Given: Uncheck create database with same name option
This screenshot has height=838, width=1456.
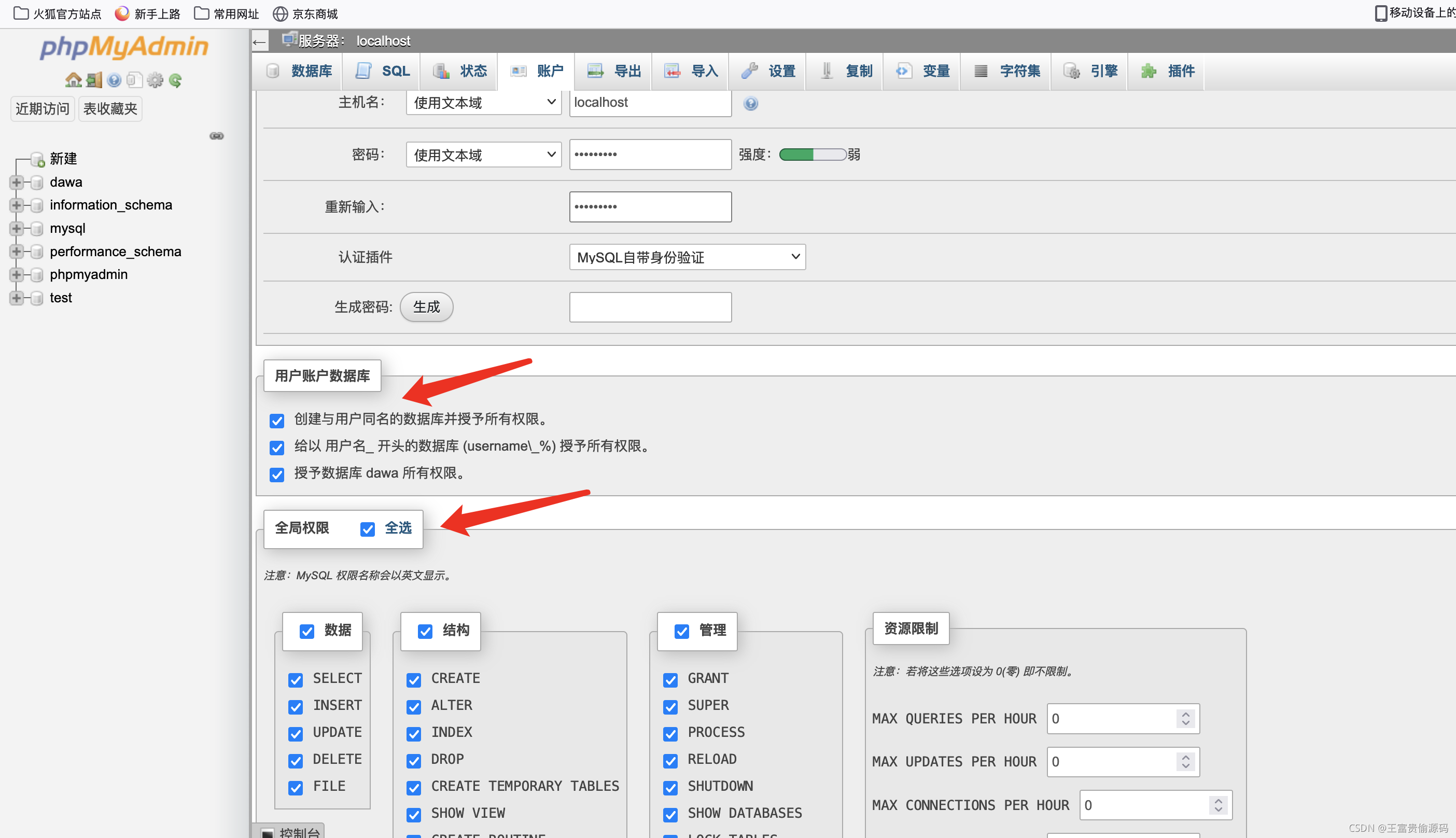Looking at the screenshot, I should click(277, 421).
